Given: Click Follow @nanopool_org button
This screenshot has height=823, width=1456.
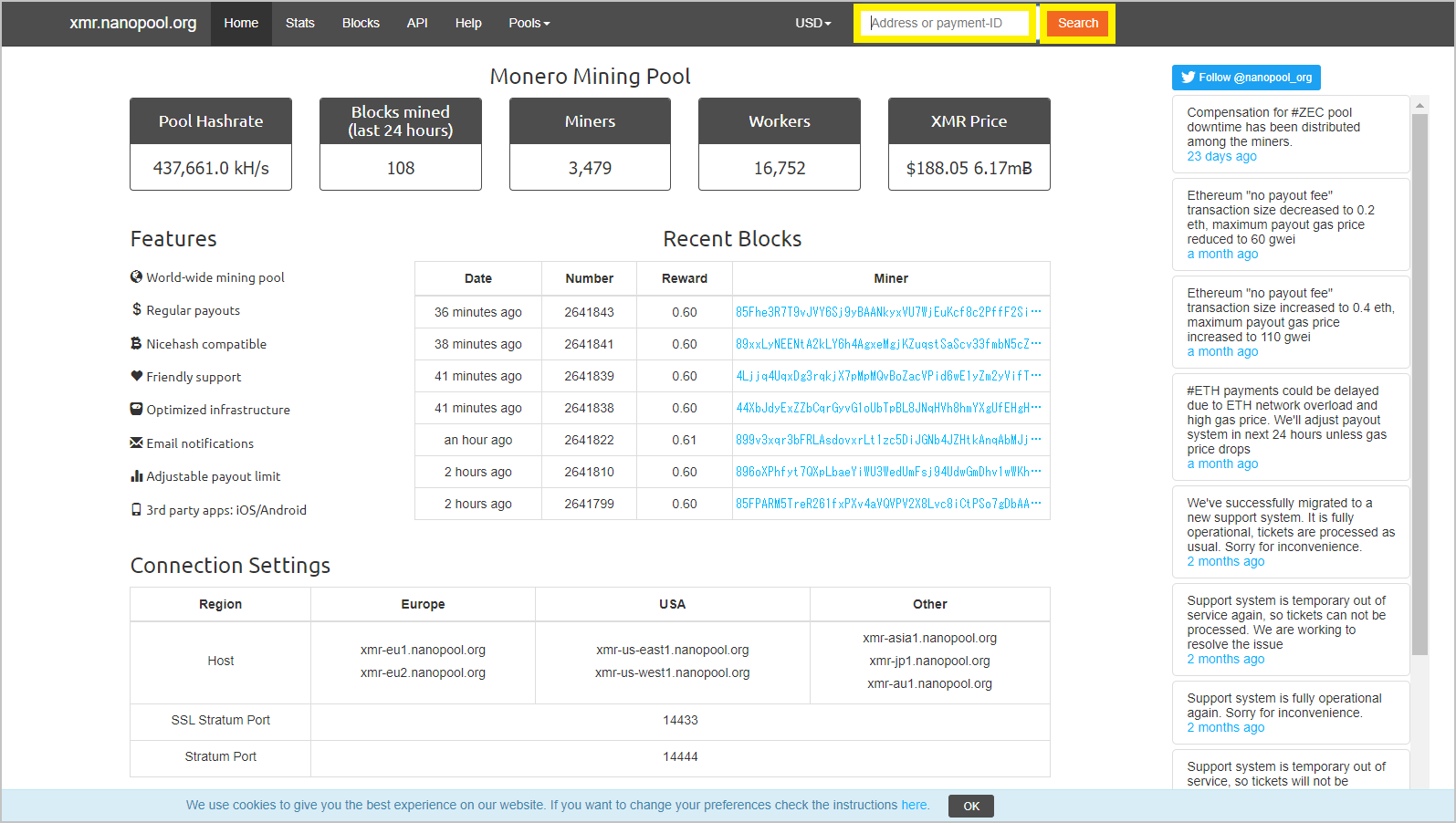Looking at the screenshot, I should (1246, 78).
